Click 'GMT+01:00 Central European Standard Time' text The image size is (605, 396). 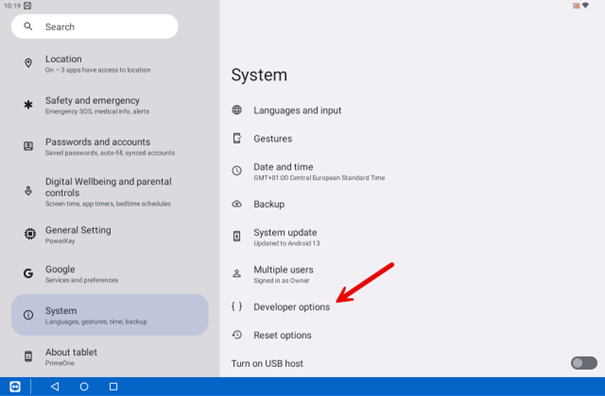(x=319, y=178)
